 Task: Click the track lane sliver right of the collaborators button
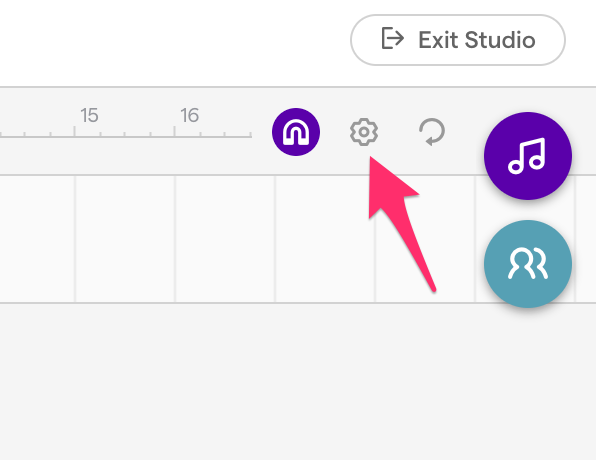pos(586,239)
